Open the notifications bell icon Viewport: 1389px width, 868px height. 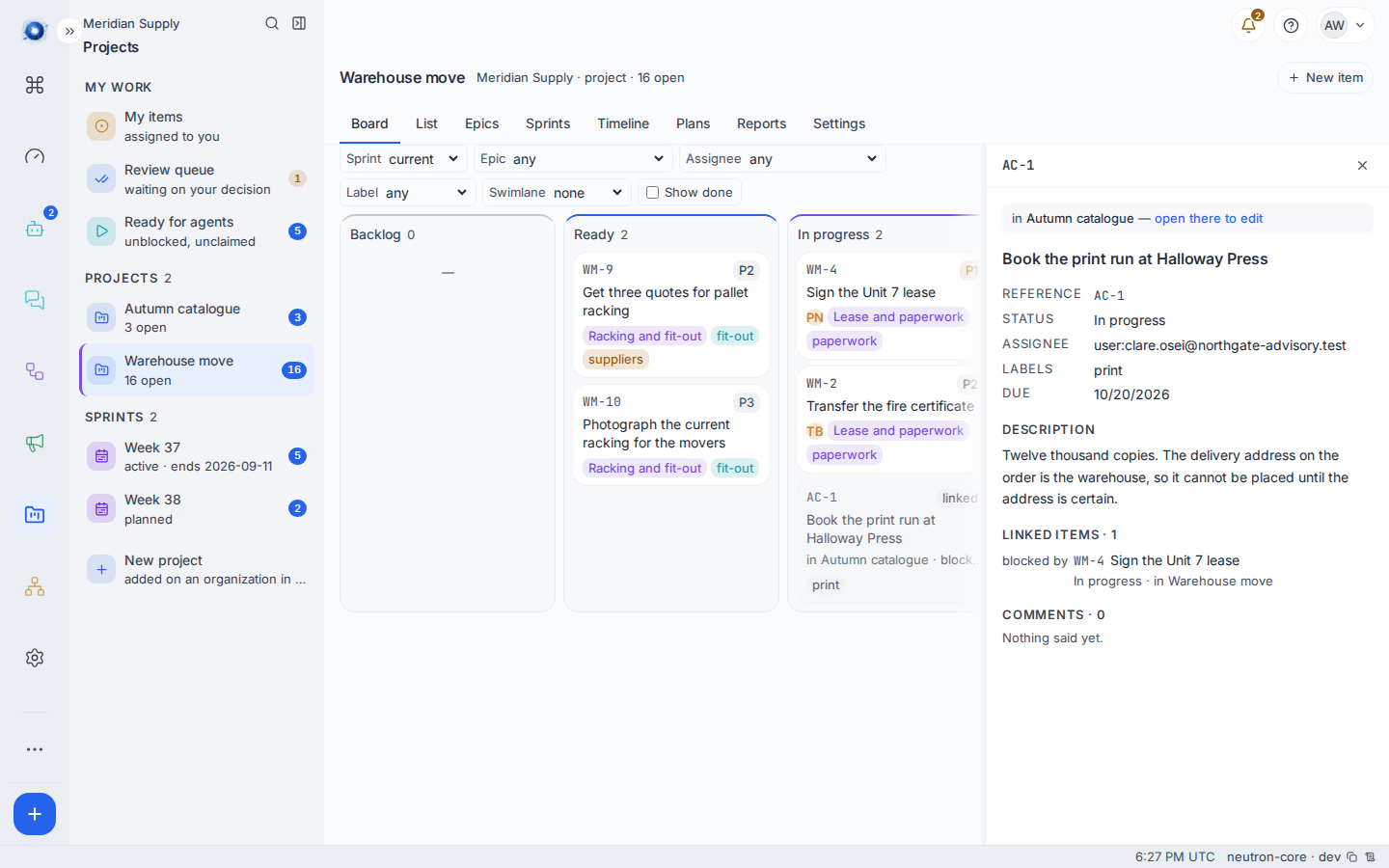click(x=1248, y=26)
